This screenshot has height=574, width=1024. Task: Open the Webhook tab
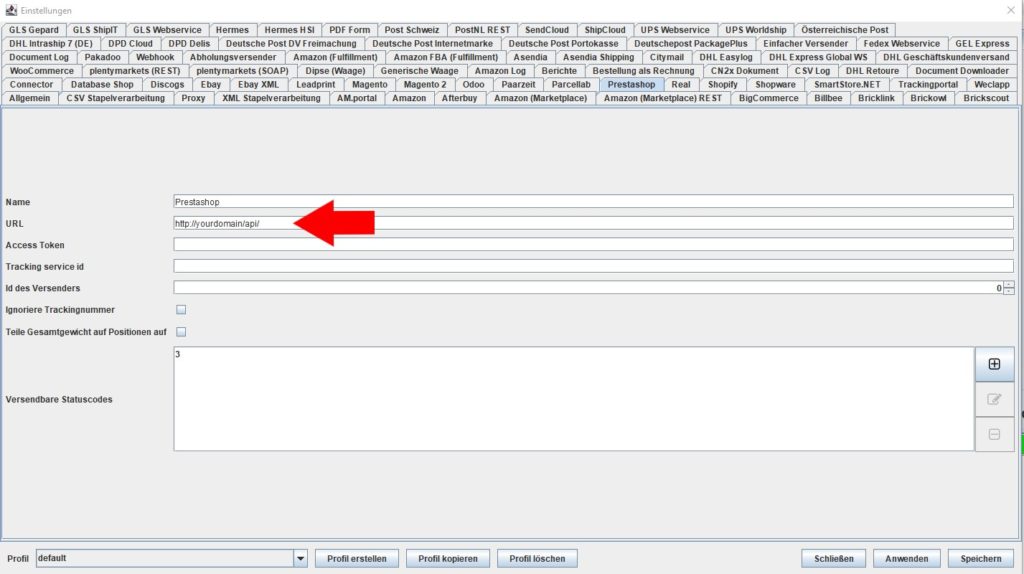[155, 57]
